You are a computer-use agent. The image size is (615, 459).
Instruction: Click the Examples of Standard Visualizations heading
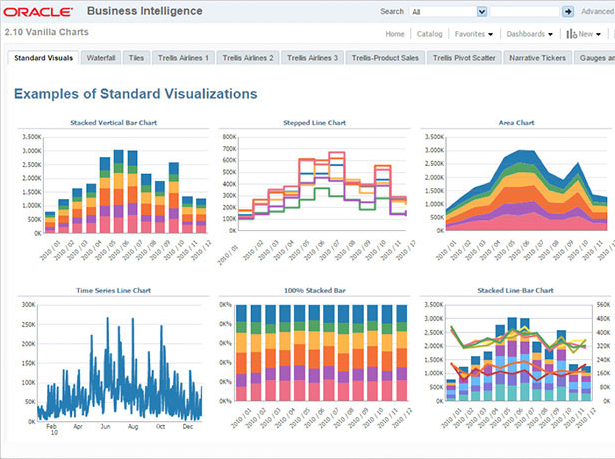tap(136, 94)
